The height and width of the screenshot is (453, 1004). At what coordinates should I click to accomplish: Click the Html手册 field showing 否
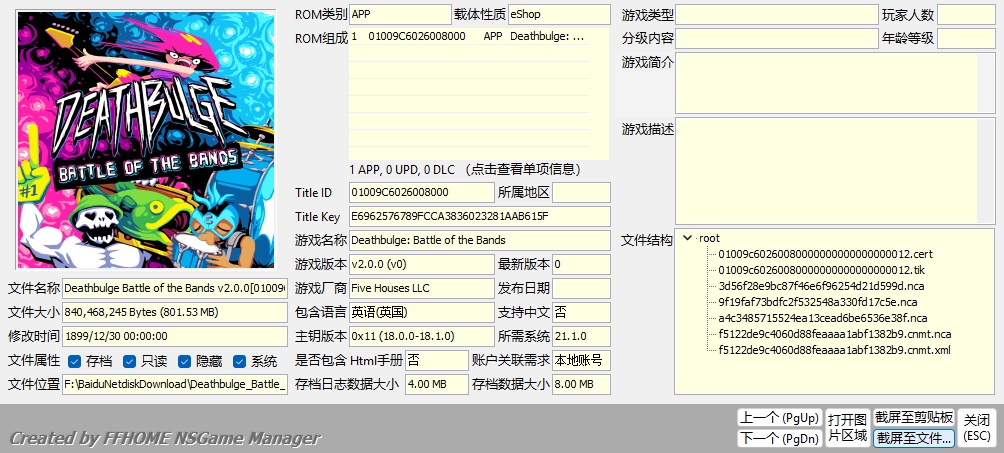tap(437, 360)
